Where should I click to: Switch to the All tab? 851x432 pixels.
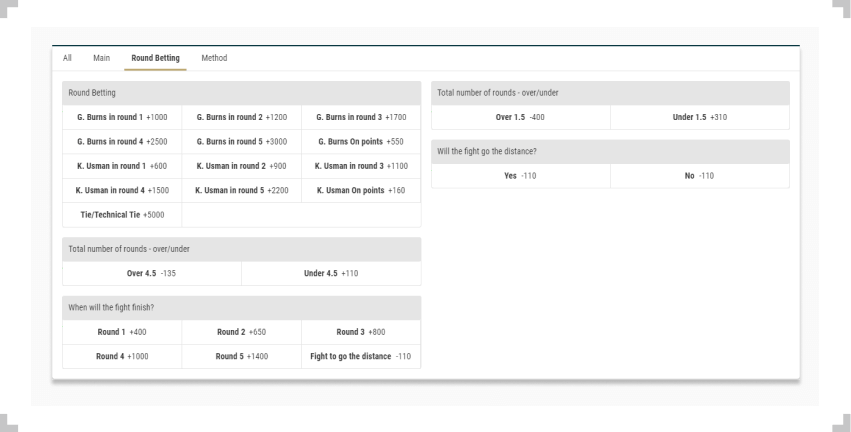[67, 58]
